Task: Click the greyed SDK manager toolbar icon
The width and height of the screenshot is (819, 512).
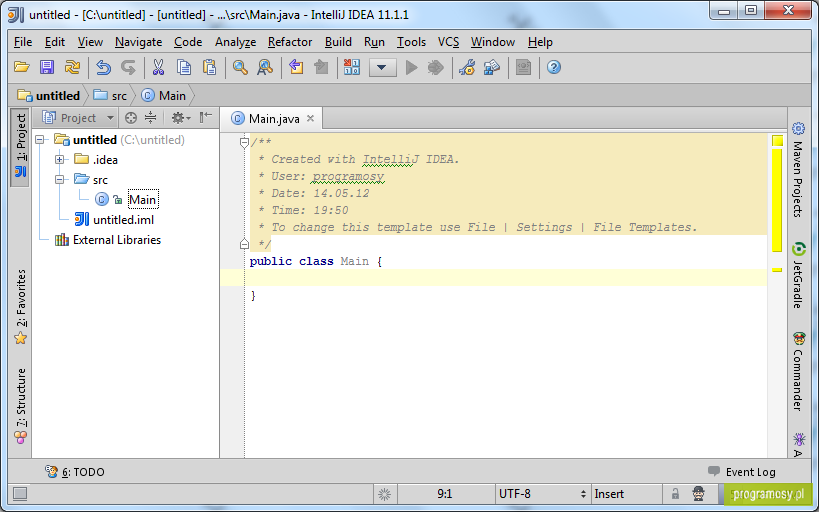Action: tap(523, 67)
